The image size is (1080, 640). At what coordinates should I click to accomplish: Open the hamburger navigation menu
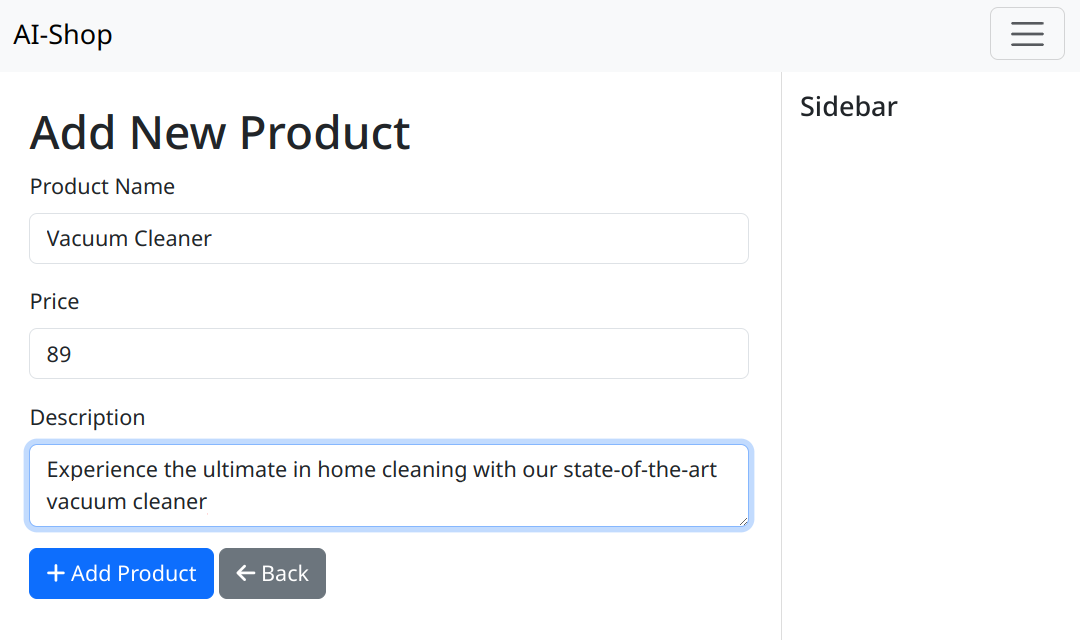1027,34
